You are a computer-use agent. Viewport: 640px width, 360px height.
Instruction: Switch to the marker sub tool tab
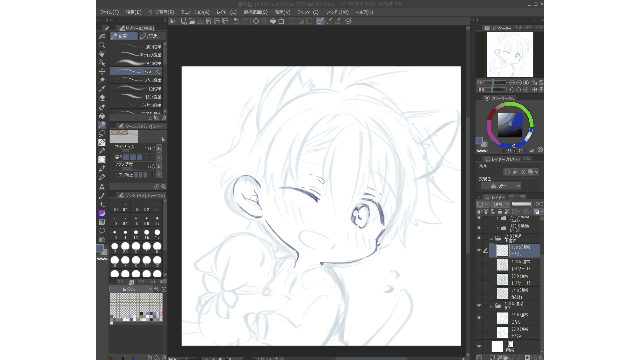coord(150,36)
